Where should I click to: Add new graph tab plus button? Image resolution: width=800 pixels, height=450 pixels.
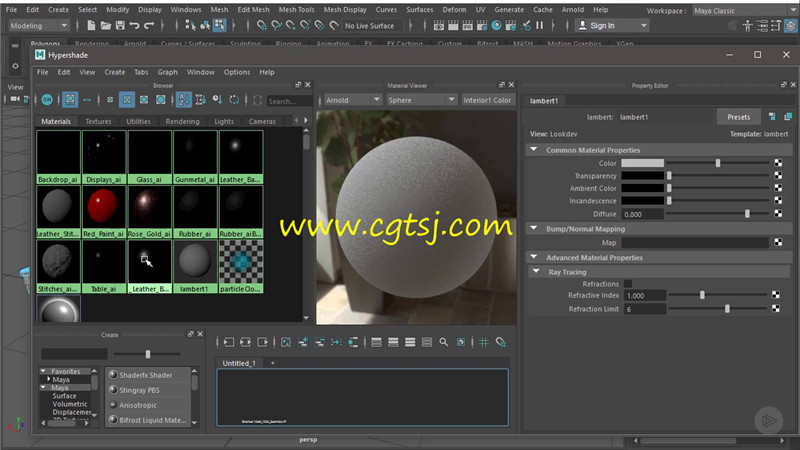tap(272, 363)
